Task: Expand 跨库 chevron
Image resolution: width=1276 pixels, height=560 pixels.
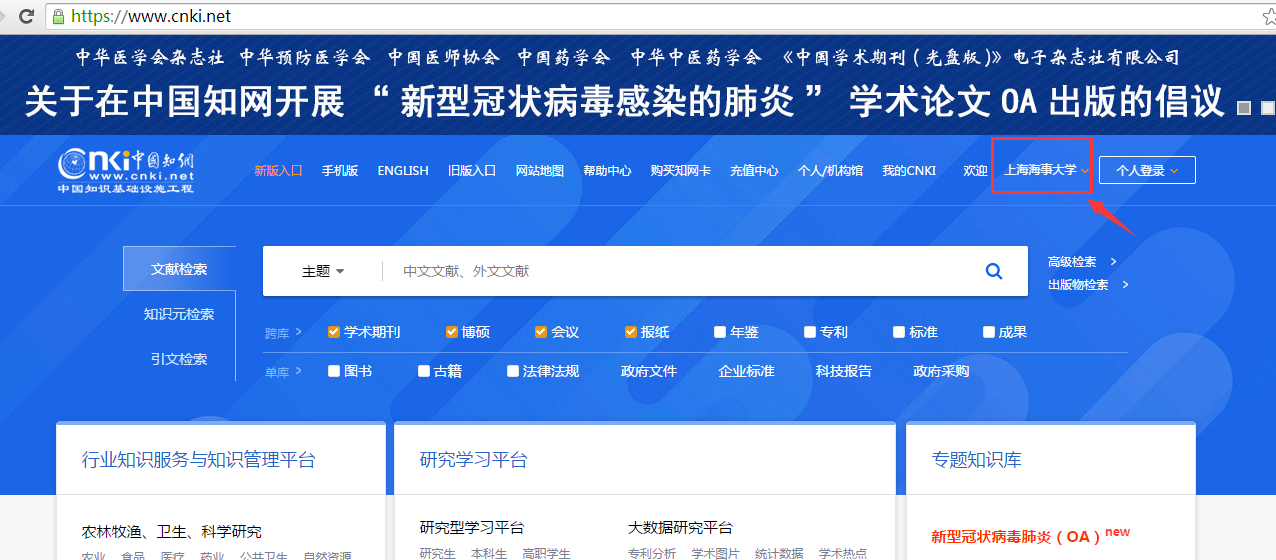Action: pyautogui.click(x=299, y=332)
